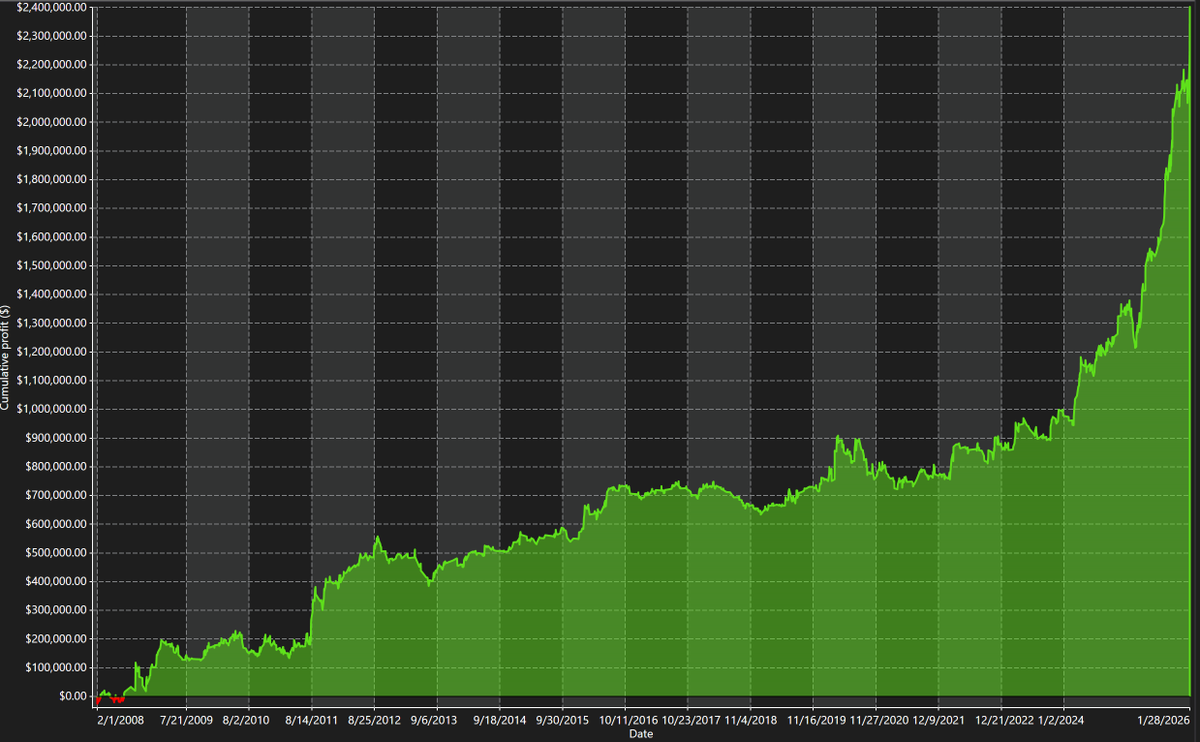Click the 12/21/2022 date label

tap(1003, 720)
